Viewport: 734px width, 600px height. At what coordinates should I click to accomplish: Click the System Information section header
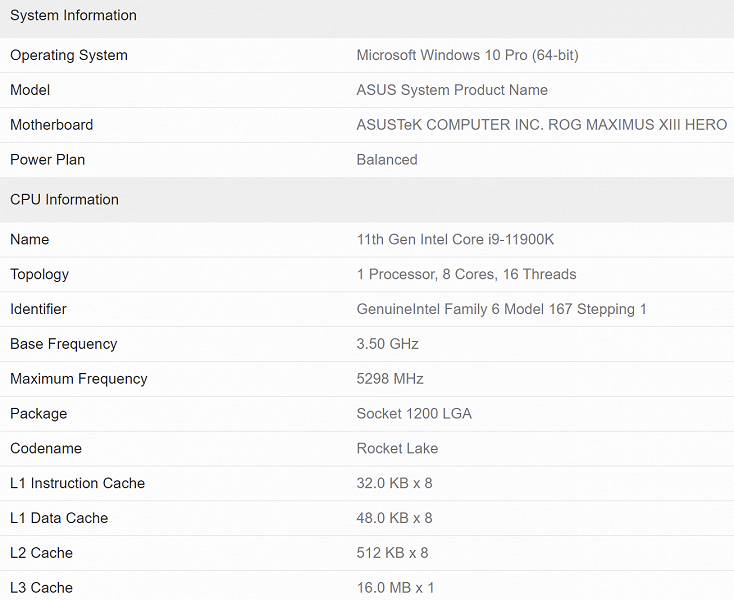point(73,16)
